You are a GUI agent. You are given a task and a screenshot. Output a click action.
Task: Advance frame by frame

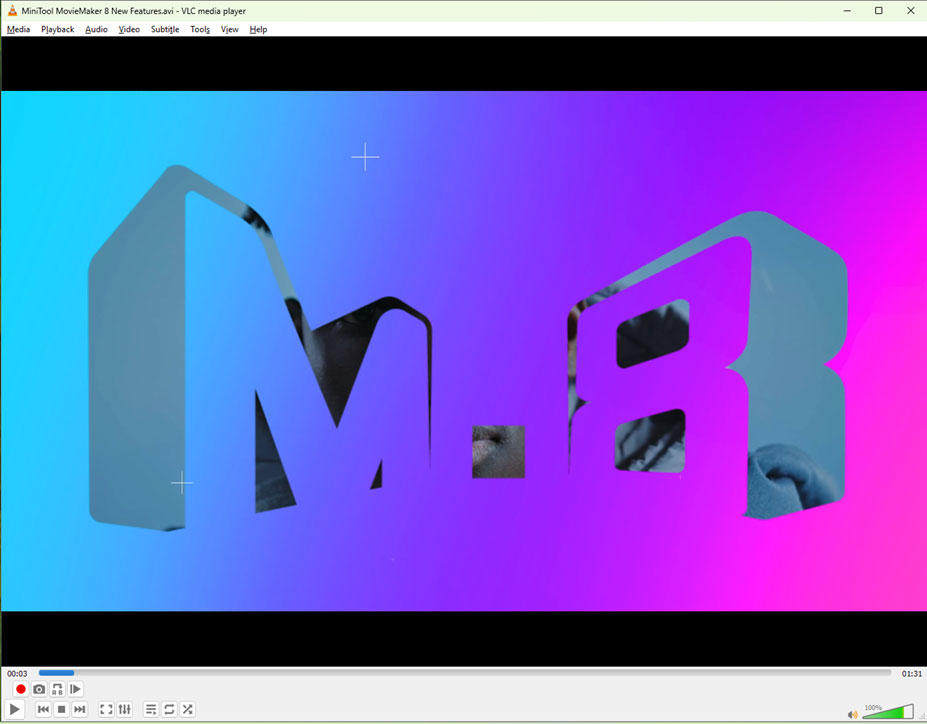click(75, 689)
